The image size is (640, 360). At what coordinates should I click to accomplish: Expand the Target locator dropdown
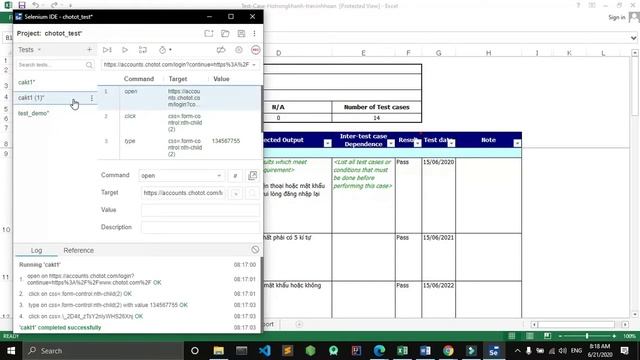click(x=236, y=193)
